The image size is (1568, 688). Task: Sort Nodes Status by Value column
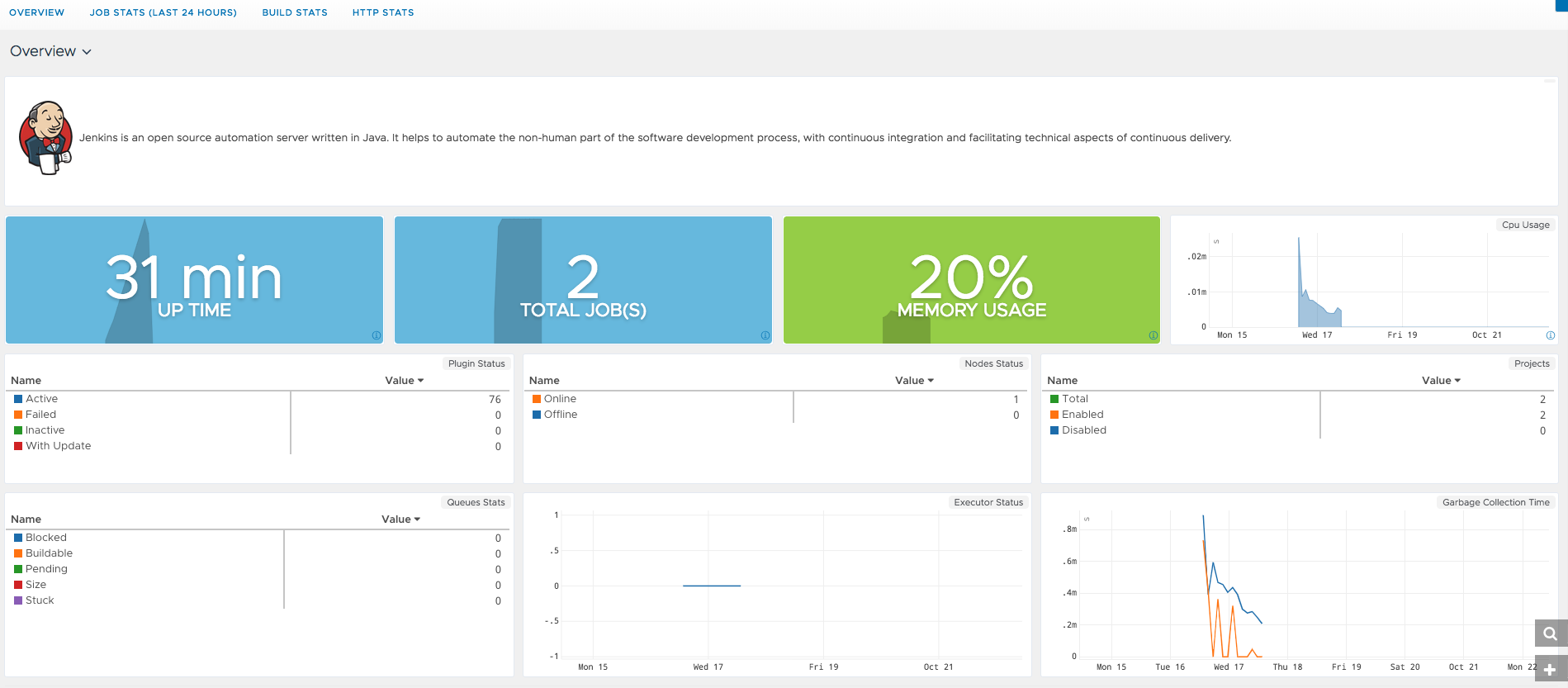(x=914, y=381)
